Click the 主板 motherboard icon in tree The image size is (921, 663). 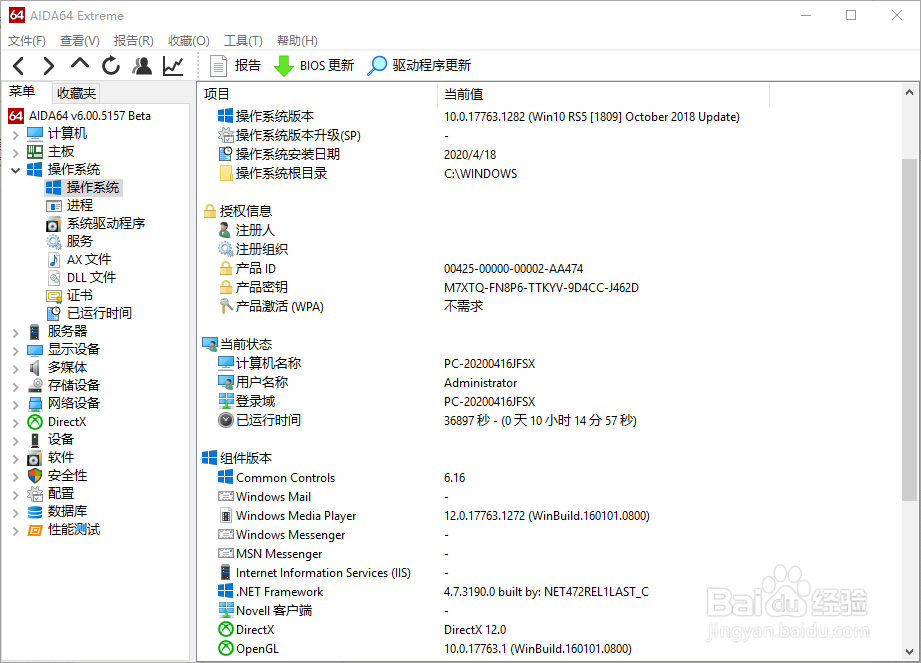click(x=35, y=152)
